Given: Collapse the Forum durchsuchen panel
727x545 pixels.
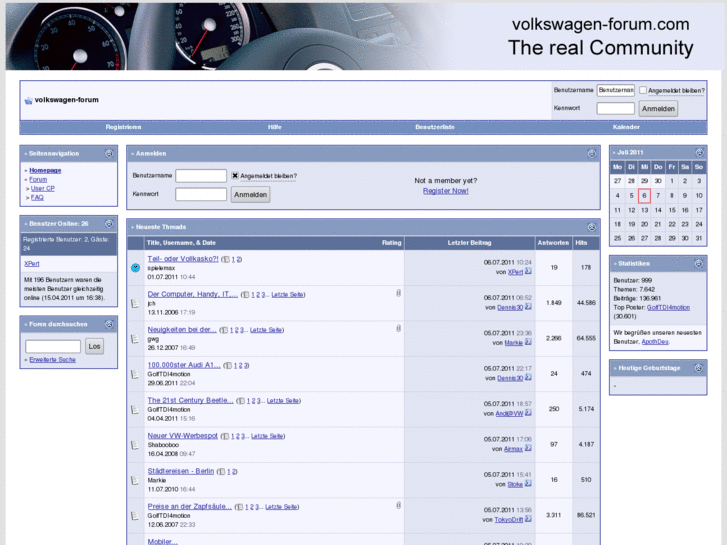Looking at the screenshot, I should pos(109,323).
